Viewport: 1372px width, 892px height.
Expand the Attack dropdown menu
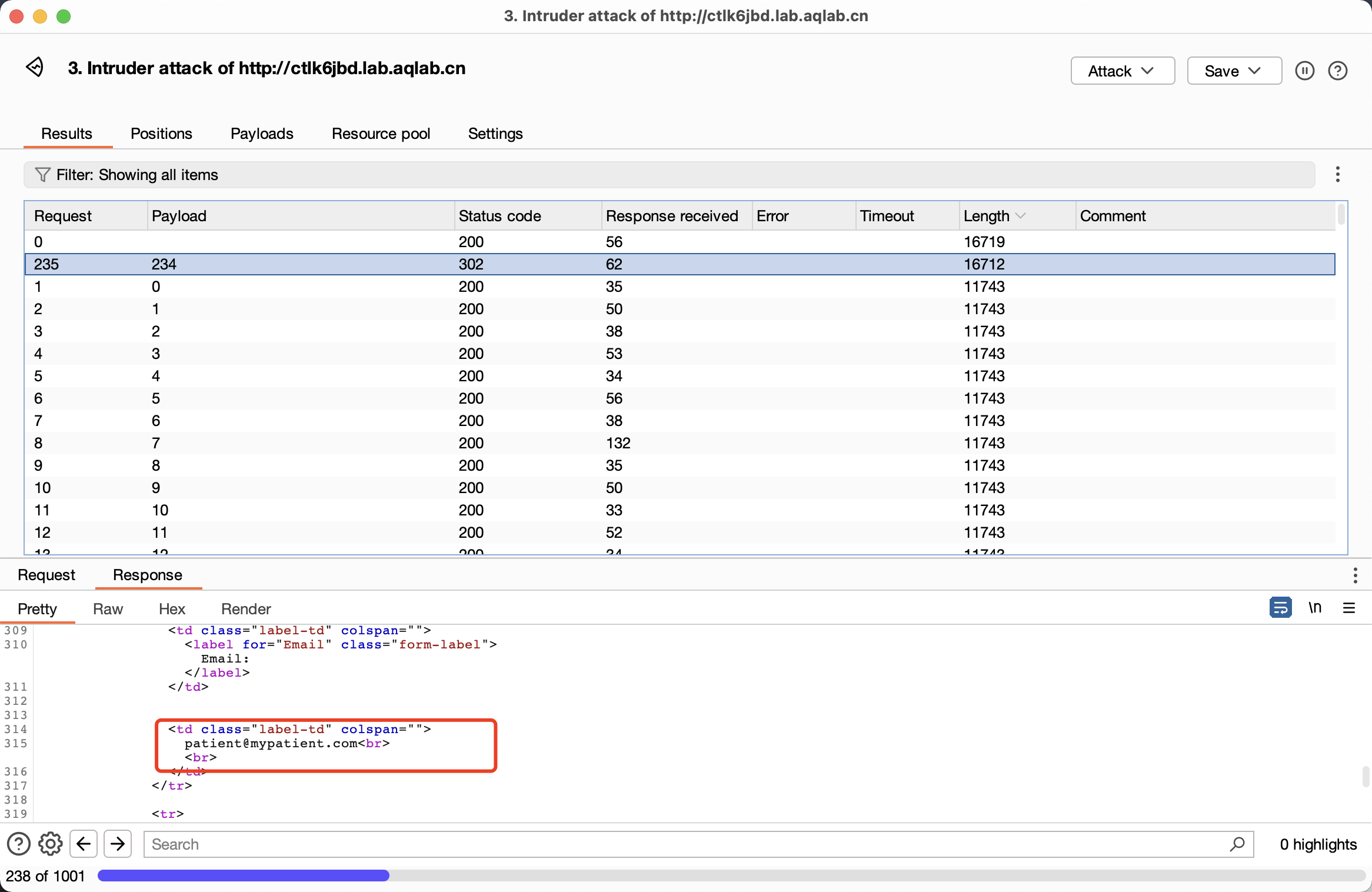tap(1122, 71)
